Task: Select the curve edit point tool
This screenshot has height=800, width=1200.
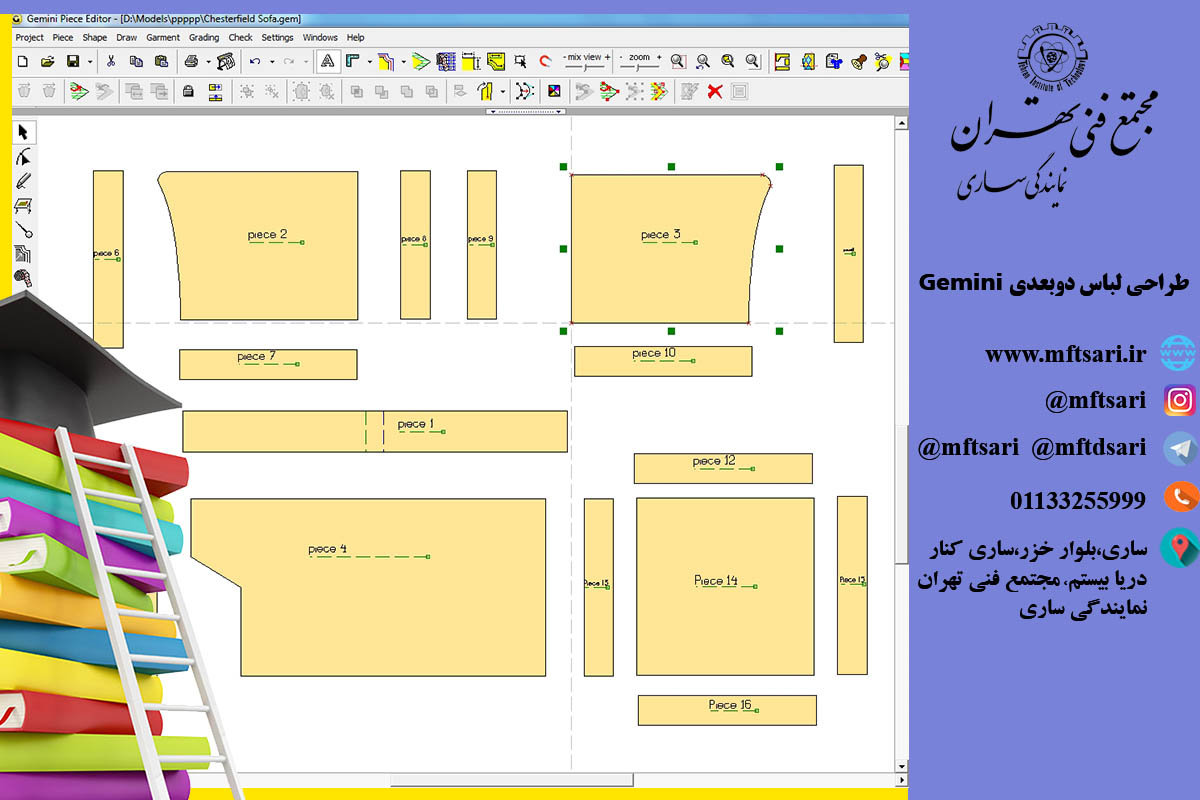Action: coord(23,157)
